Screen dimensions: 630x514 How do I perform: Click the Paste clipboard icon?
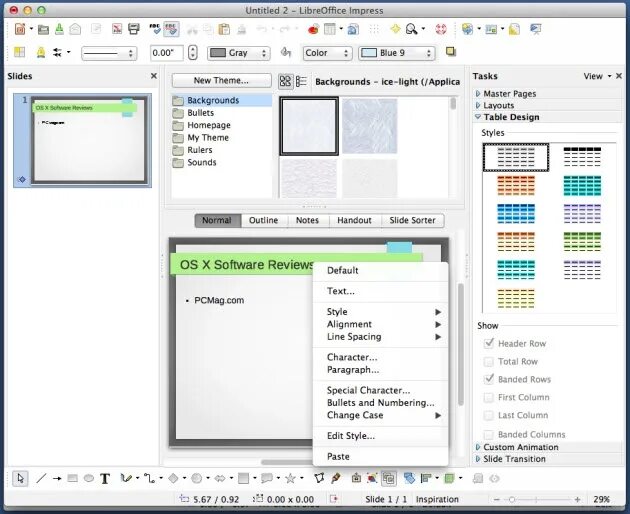(224, 29)
